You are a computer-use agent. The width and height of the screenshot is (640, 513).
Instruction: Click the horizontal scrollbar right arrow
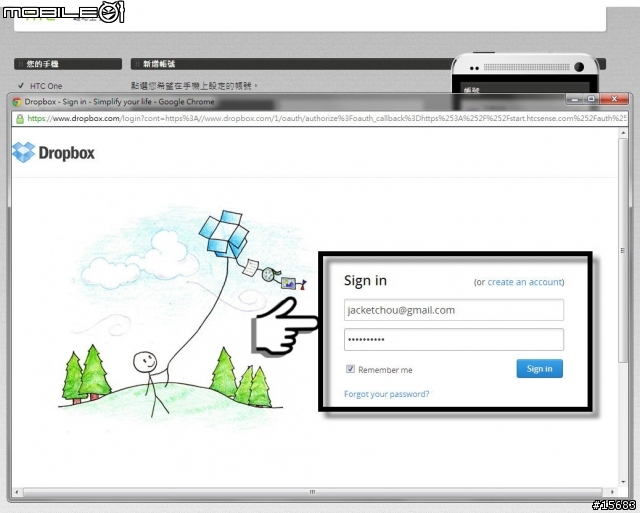[x=612, y=492]
